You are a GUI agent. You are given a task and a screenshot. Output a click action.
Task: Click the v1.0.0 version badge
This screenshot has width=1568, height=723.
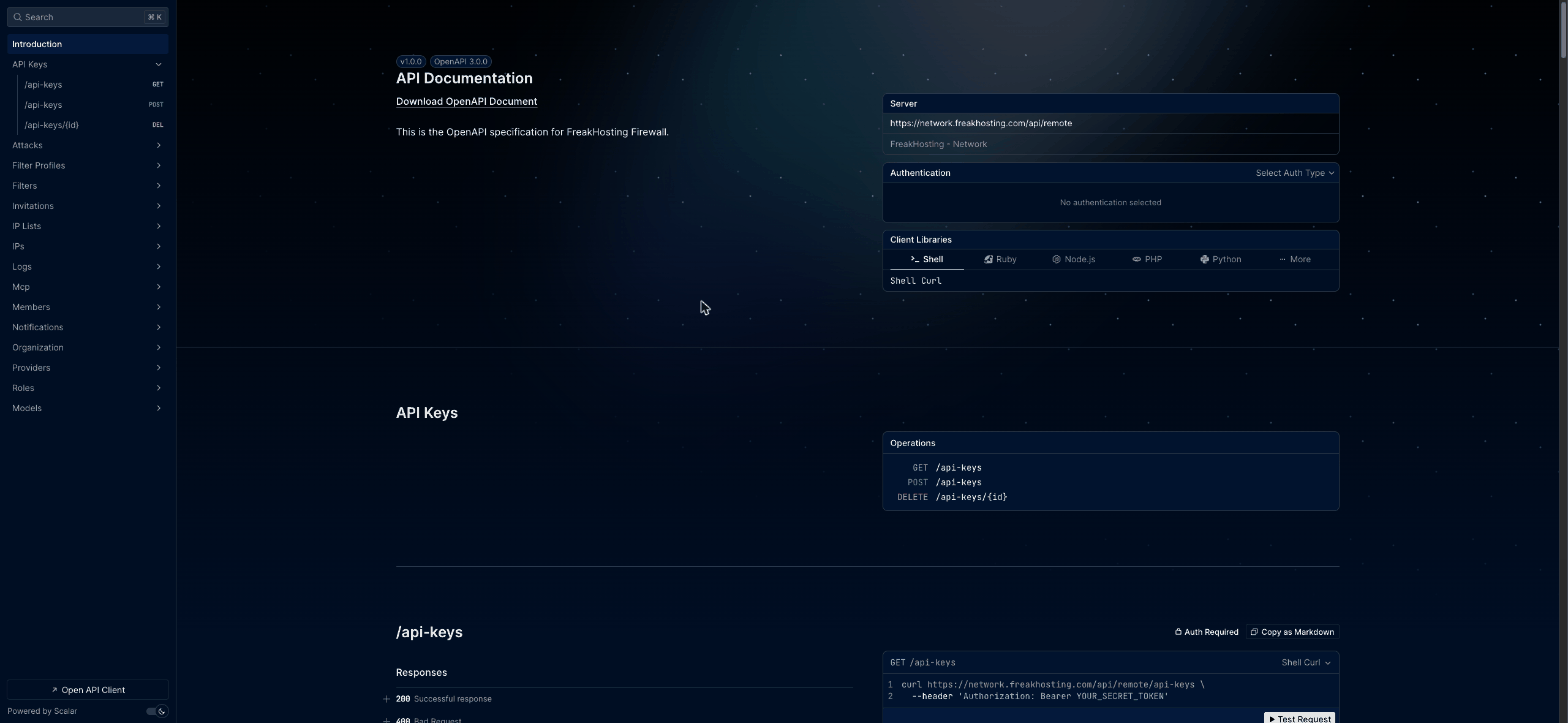click(x=411, y=61)
